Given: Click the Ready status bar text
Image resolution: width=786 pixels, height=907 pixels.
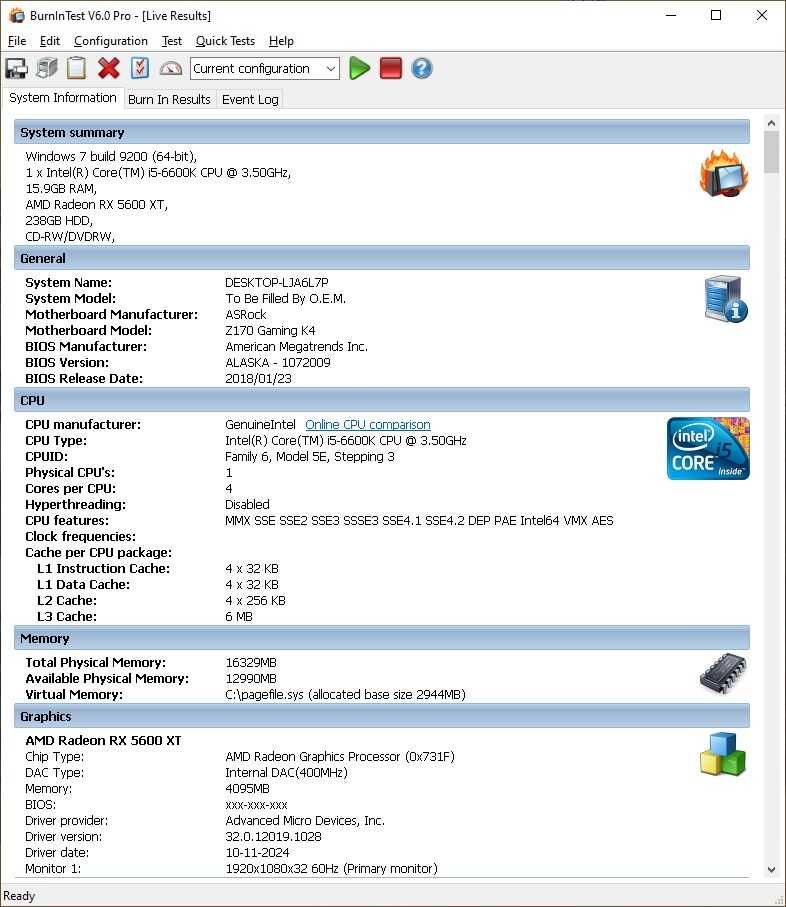Looking at the screenshot, I should point(19,896).
